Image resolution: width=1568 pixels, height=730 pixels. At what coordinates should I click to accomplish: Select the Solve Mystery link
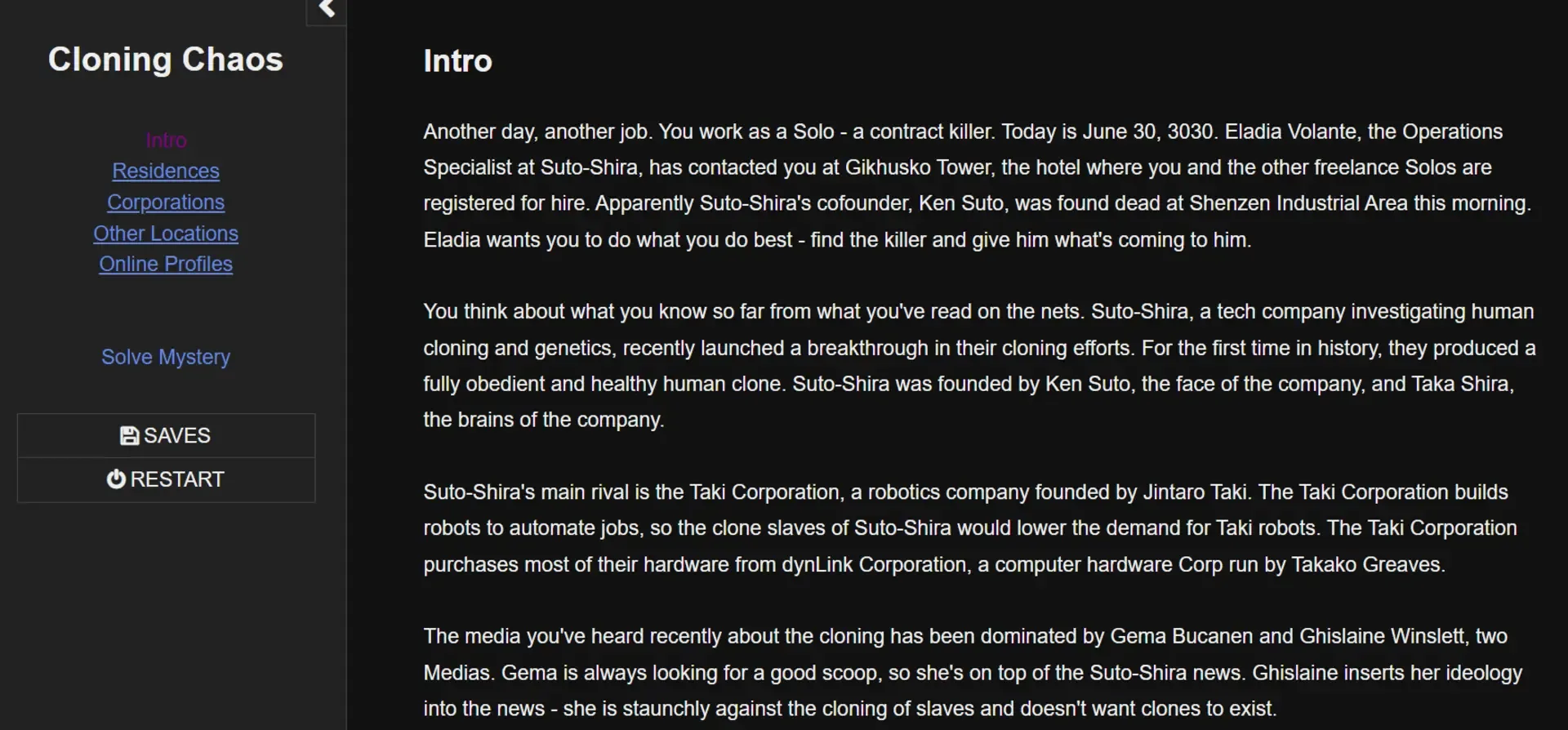coord(166,358)
